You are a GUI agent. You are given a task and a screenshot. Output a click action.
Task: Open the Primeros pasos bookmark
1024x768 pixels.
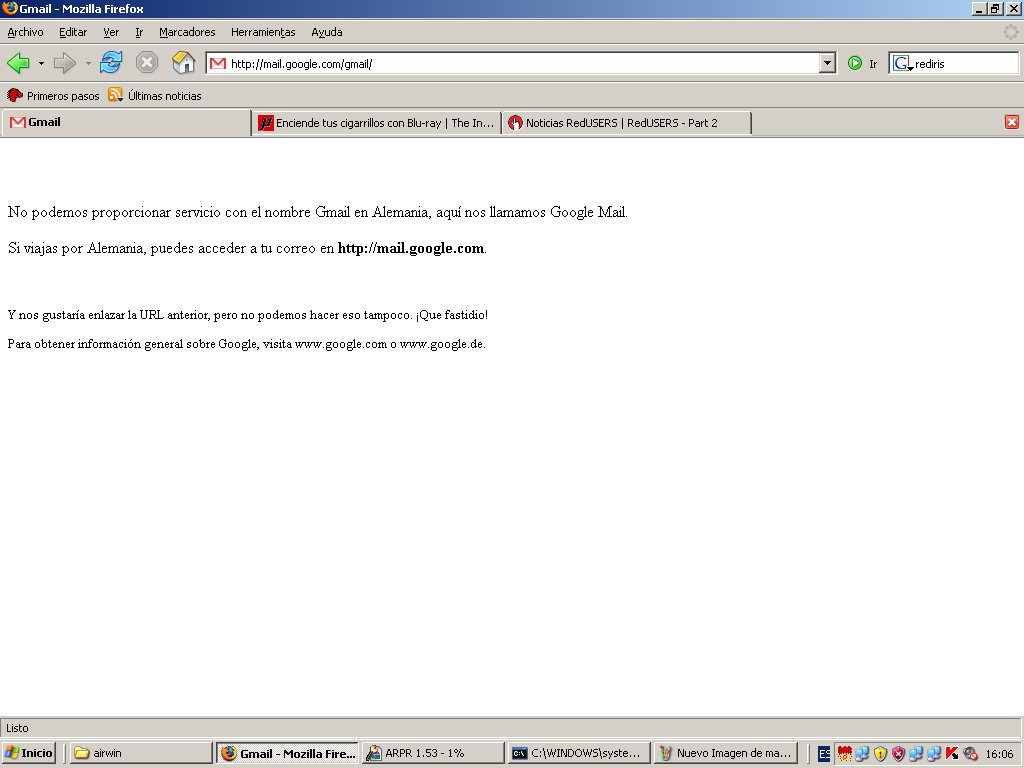click(x=53, y=95)
